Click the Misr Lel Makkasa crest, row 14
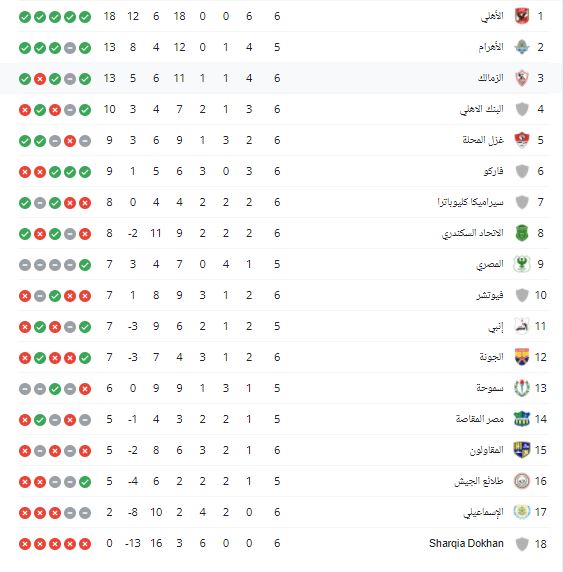This screenshot has width=563, height=572. pos(522,419)
